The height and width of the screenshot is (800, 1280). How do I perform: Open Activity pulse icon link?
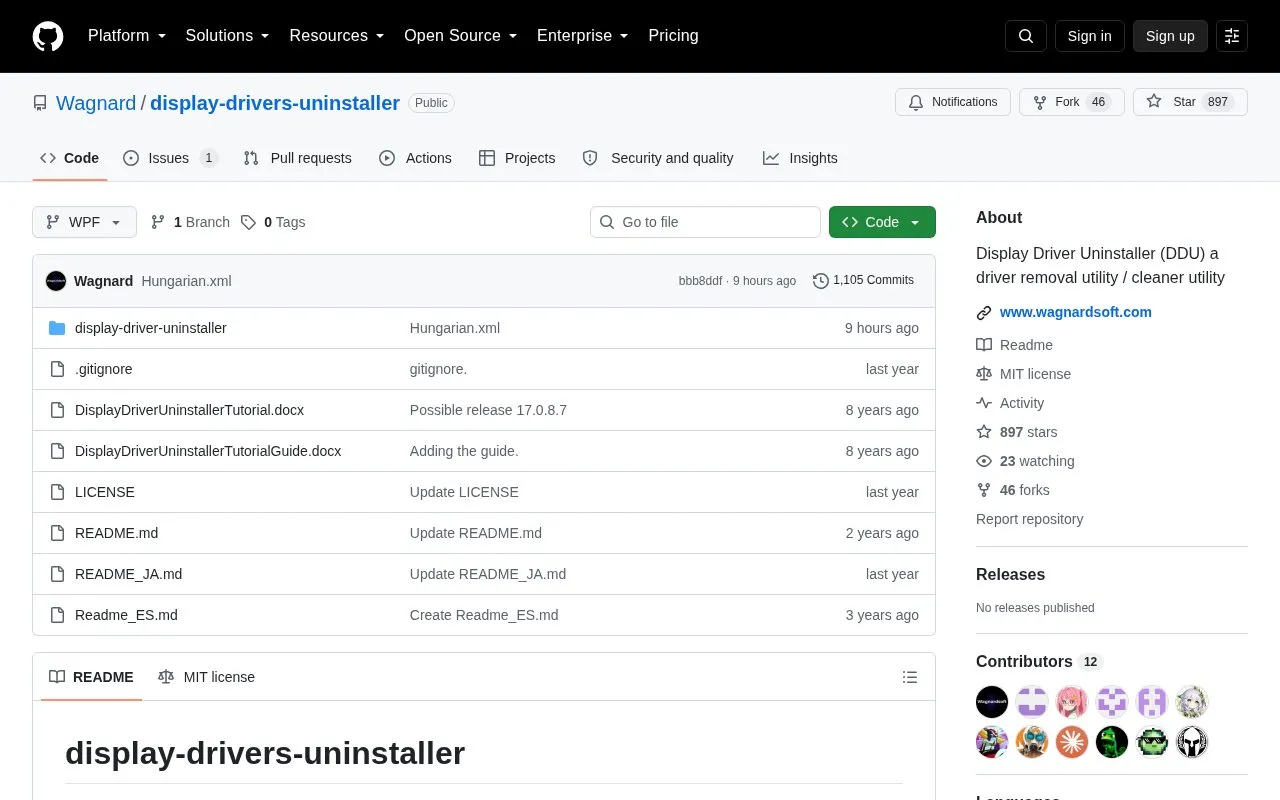tap(984, 403)
